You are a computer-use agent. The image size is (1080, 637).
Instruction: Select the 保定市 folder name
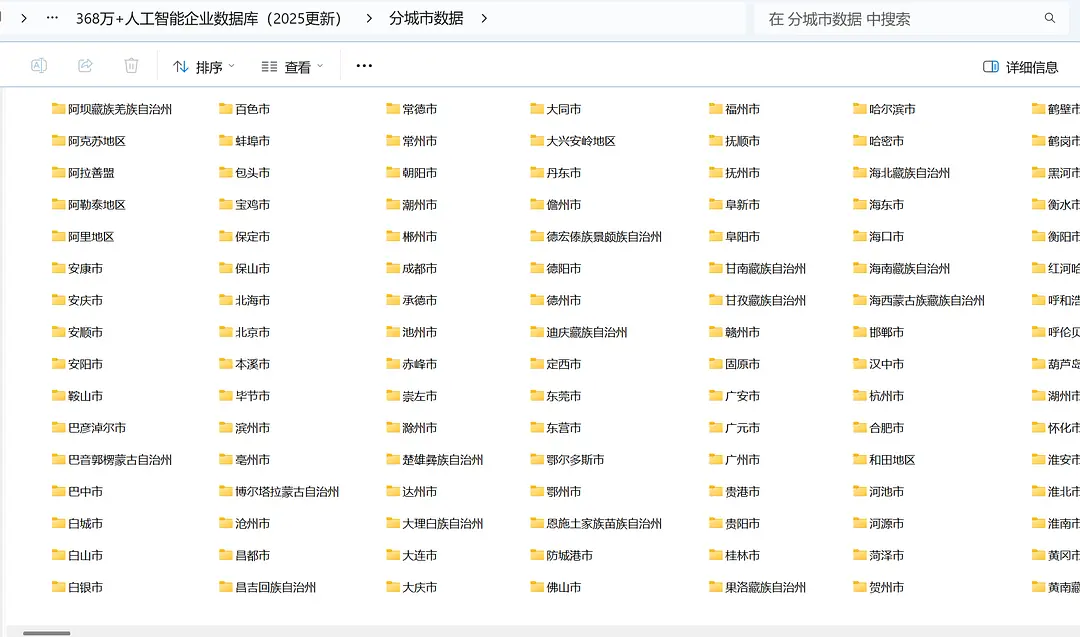tap(253, 237)
